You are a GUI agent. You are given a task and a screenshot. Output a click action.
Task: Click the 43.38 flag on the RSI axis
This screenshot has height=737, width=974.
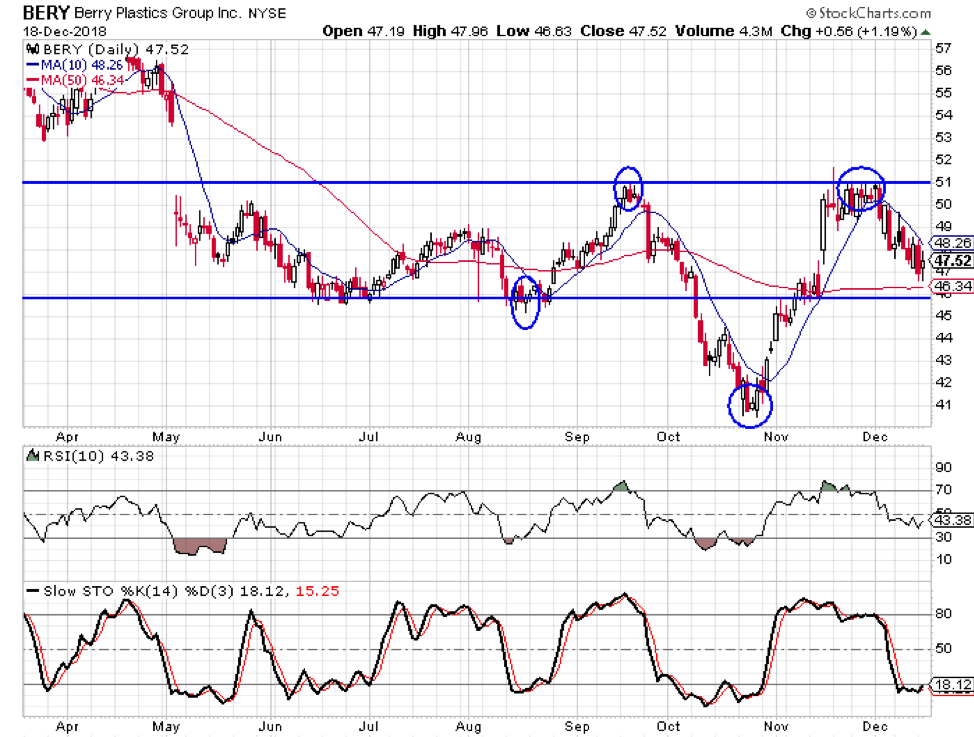[x=951, y=520]
